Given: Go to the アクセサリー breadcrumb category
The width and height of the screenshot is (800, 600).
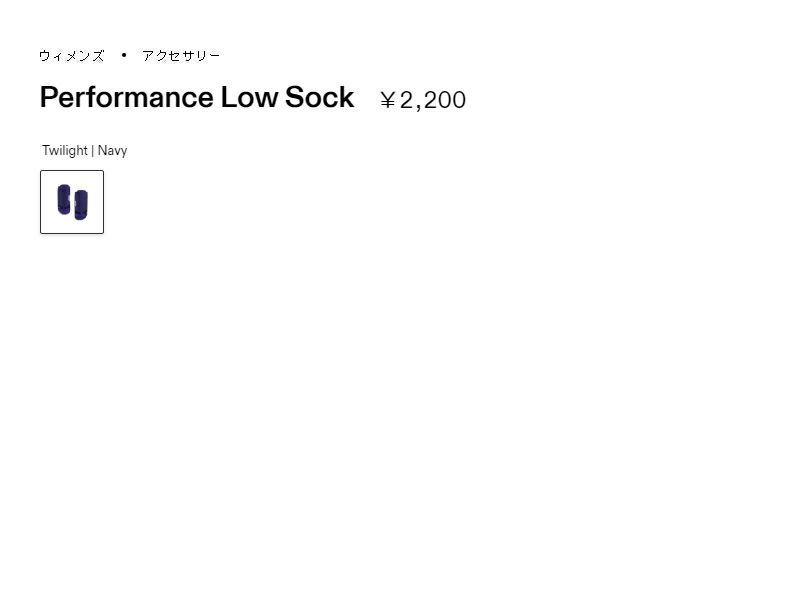Looking at the screenshot, I should (x=181, y=56).
